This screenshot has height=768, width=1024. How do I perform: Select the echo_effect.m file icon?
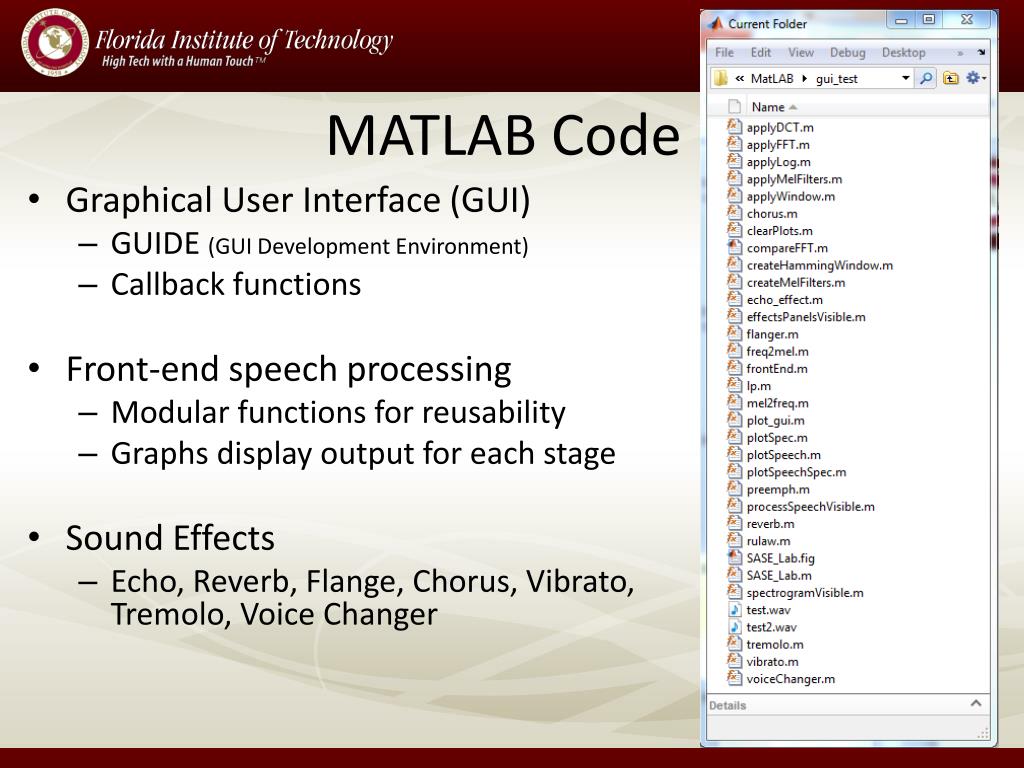coord(735,298)
